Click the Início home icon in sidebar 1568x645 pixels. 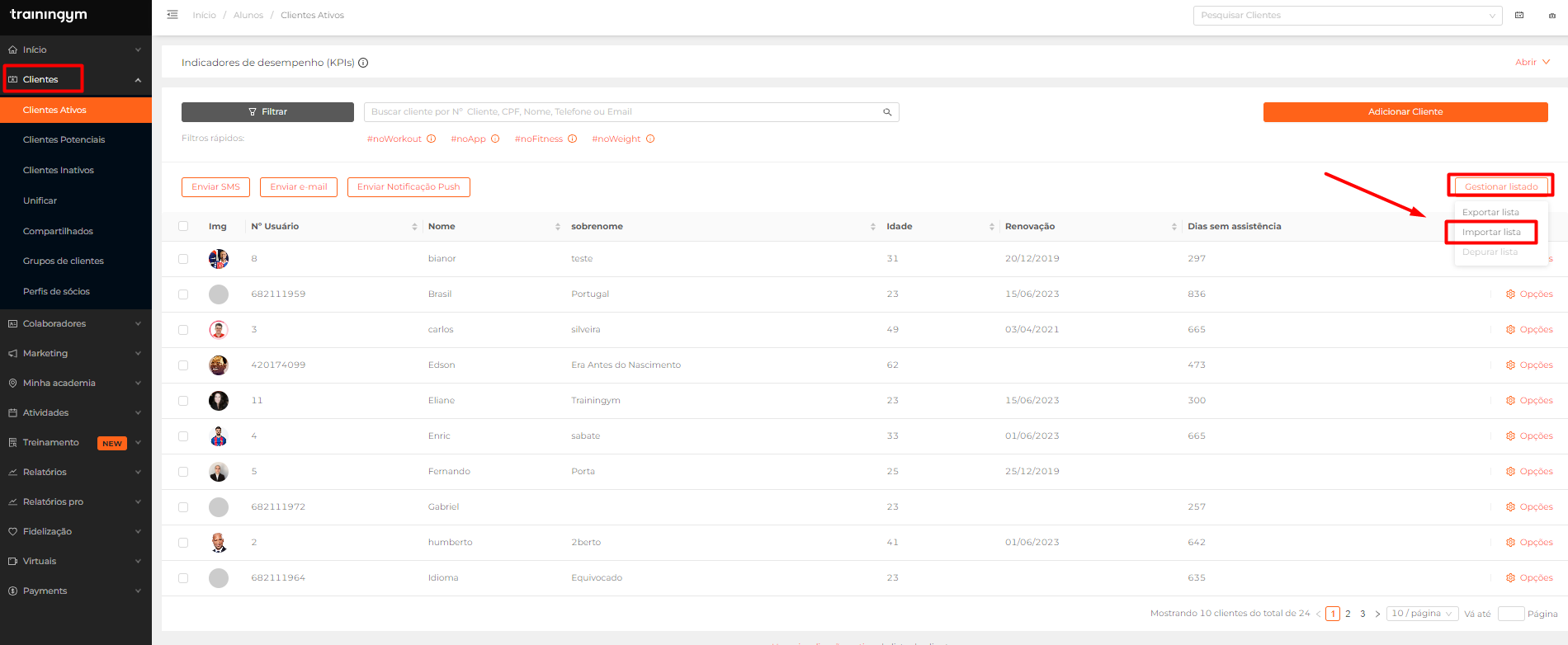tap(12, 49)
